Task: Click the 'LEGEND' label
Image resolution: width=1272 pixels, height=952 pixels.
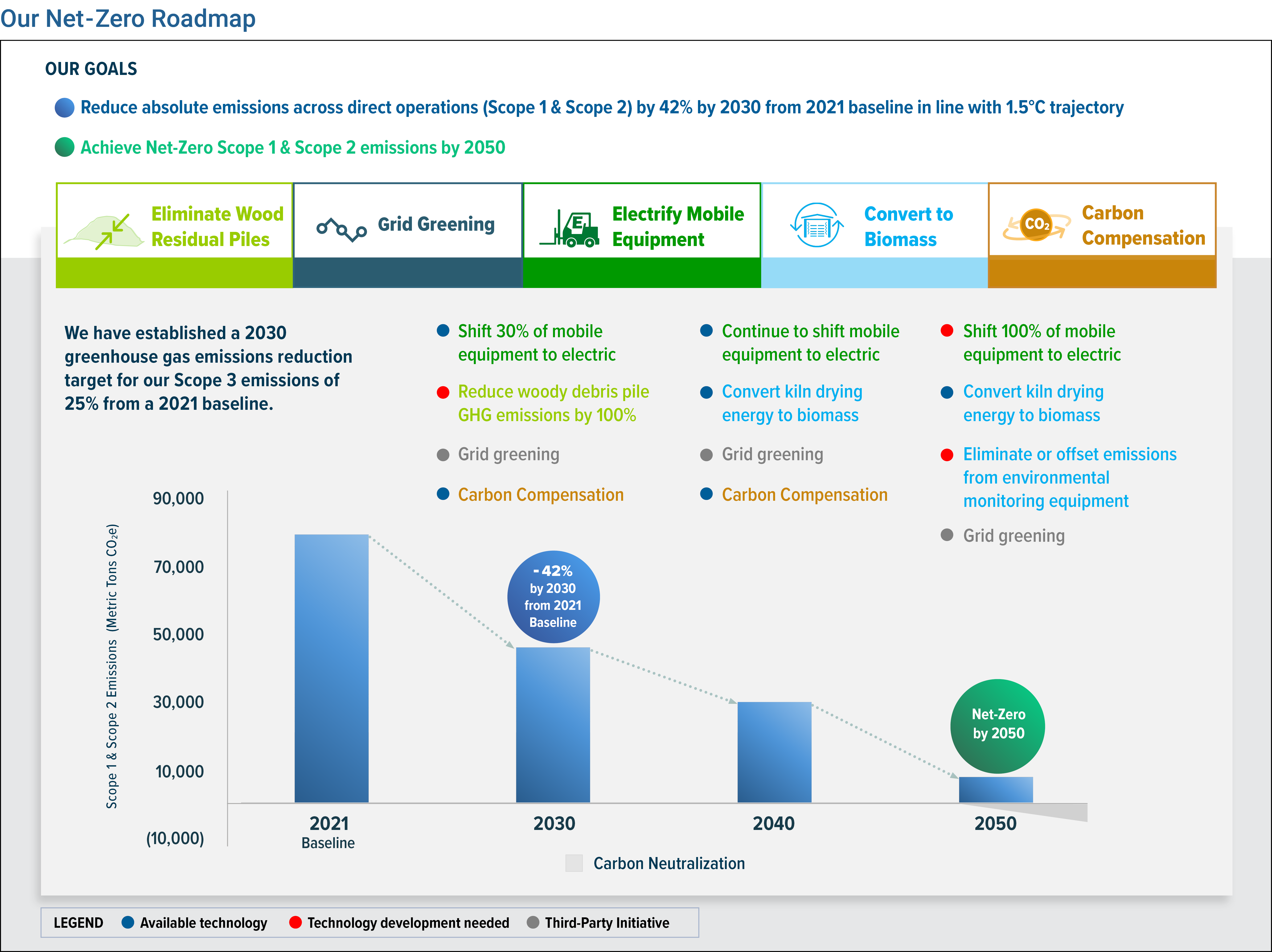Action: pos(78,923)
